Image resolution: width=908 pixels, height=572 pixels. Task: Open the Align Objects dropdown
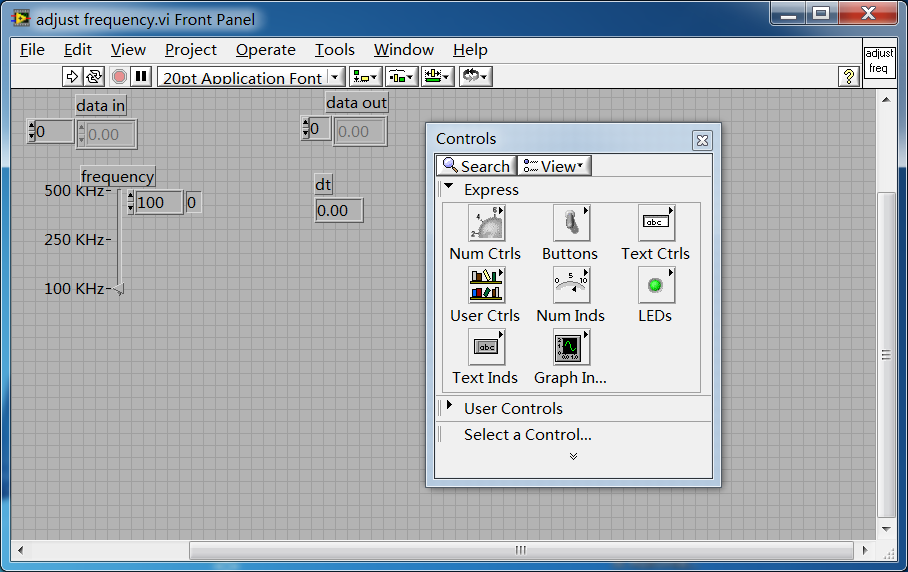366,76
